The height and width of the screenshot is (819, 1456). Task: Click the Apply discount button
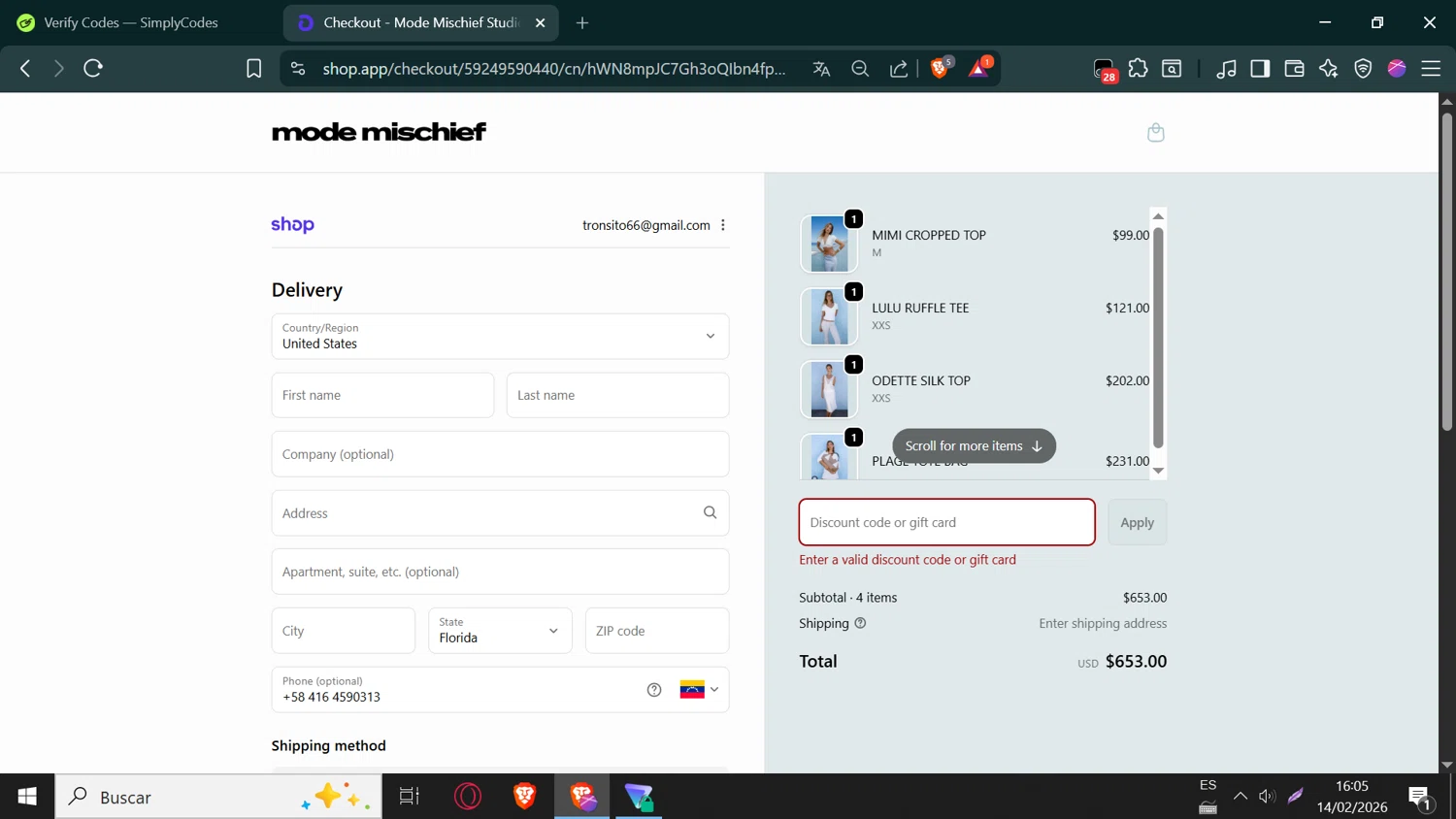[1138, 522]
